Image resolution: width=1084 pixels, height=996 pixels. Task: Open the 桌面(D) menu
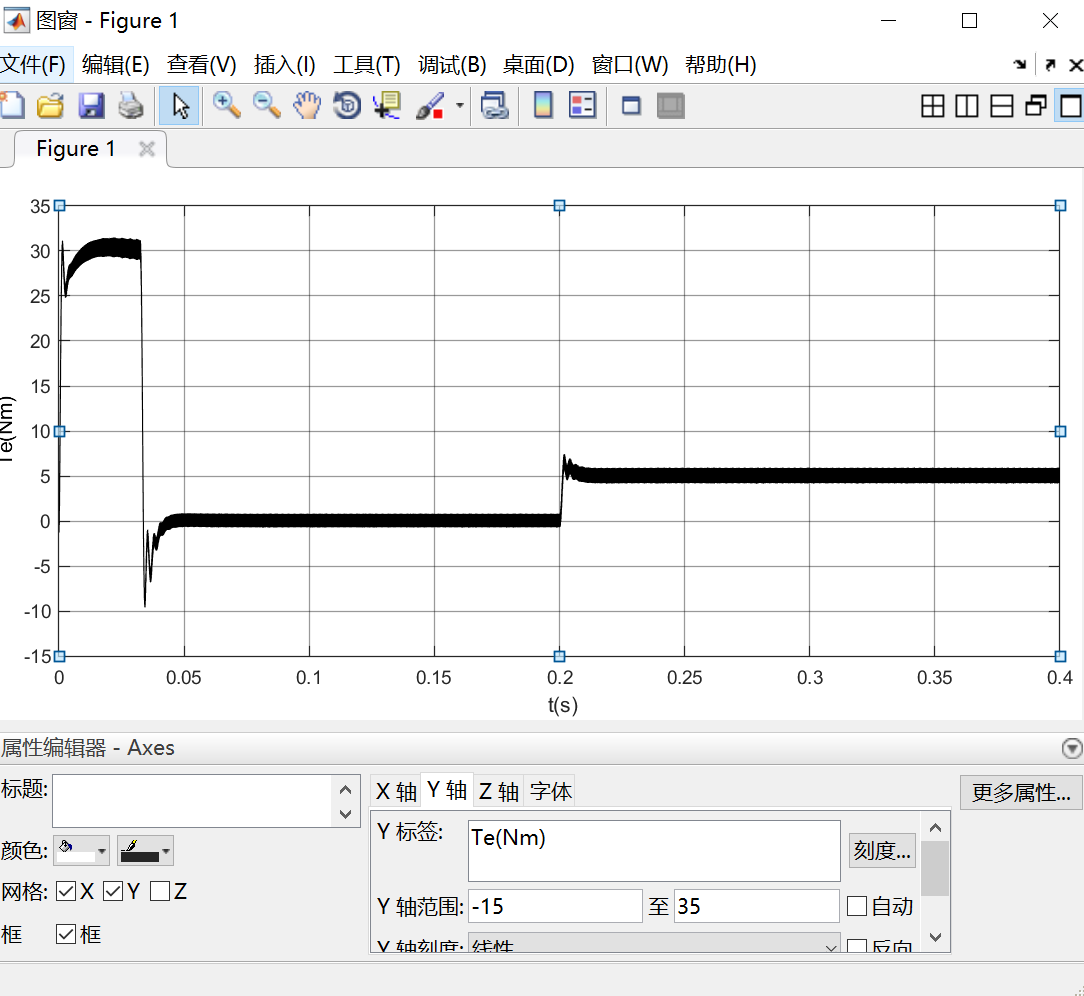click(539, 64)
